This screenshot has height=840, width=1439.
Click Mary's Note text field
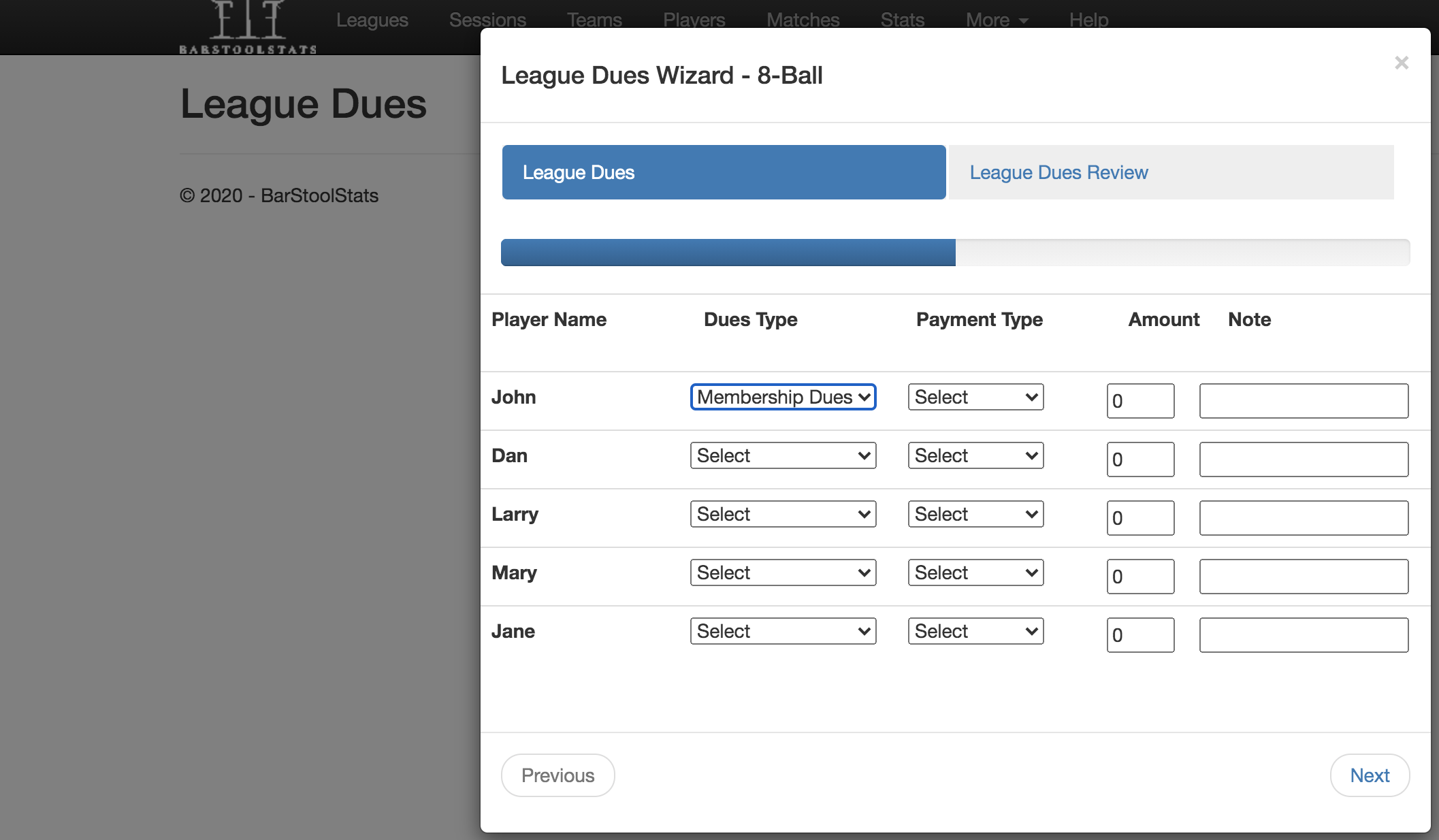coord(1303,577)
